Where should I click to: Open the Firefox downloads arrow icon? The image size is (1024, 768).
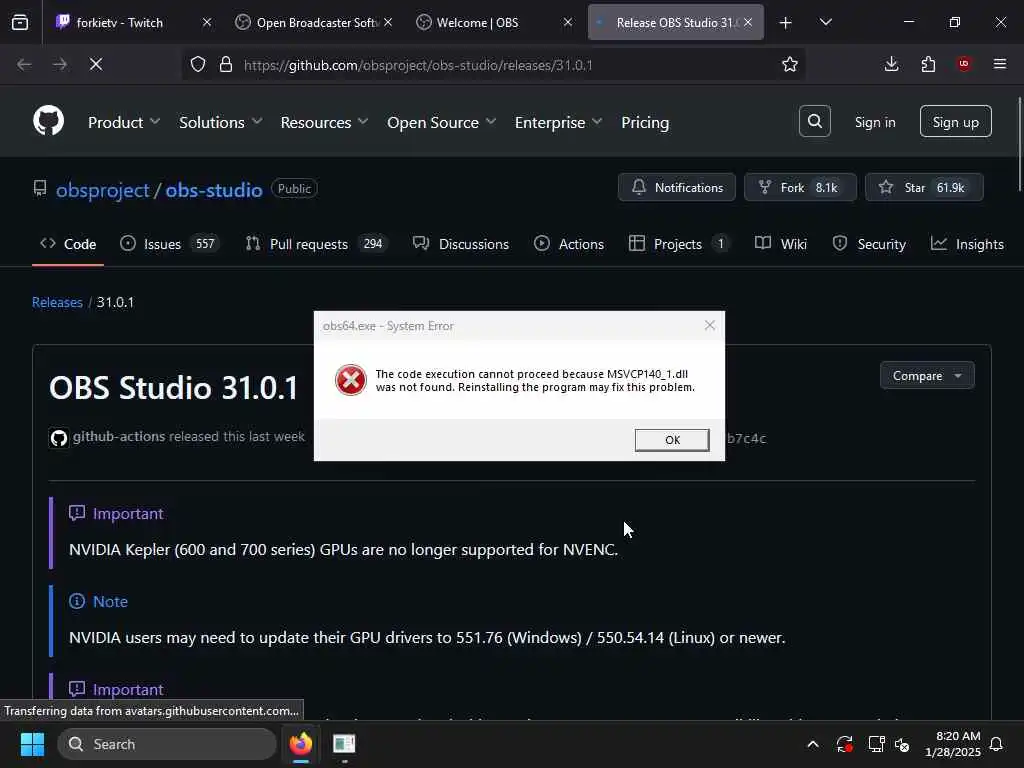891,64
